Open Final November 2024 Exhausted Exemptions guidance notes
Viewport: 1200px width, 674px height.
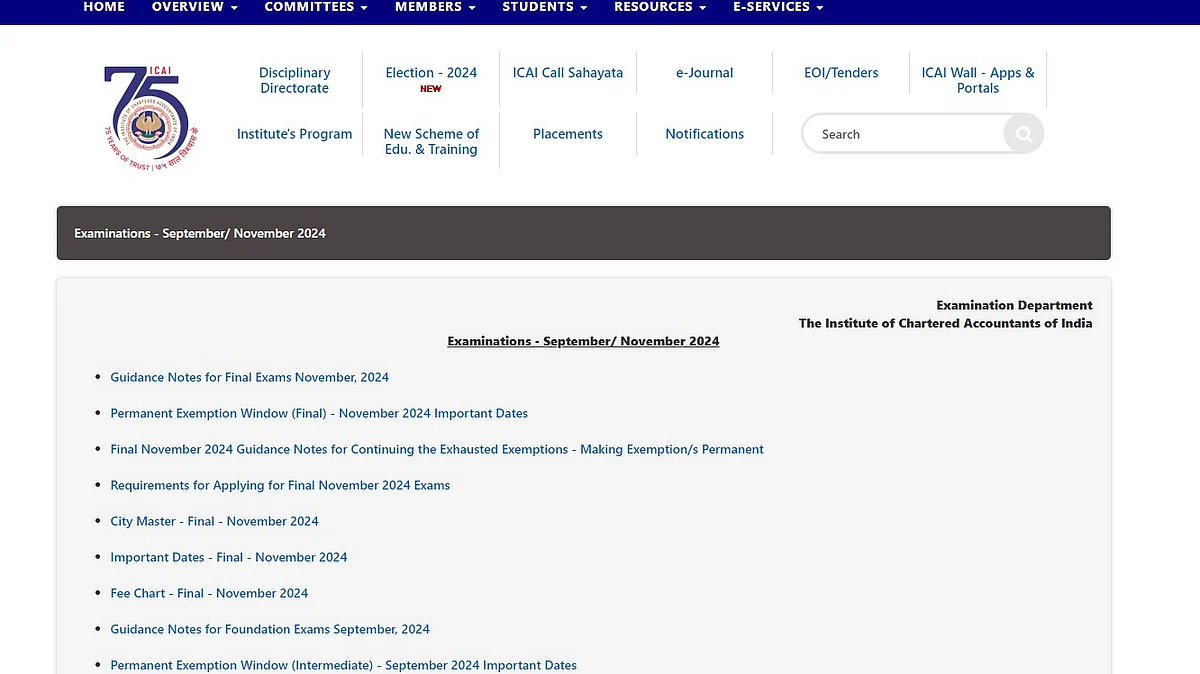click(437, 449)
